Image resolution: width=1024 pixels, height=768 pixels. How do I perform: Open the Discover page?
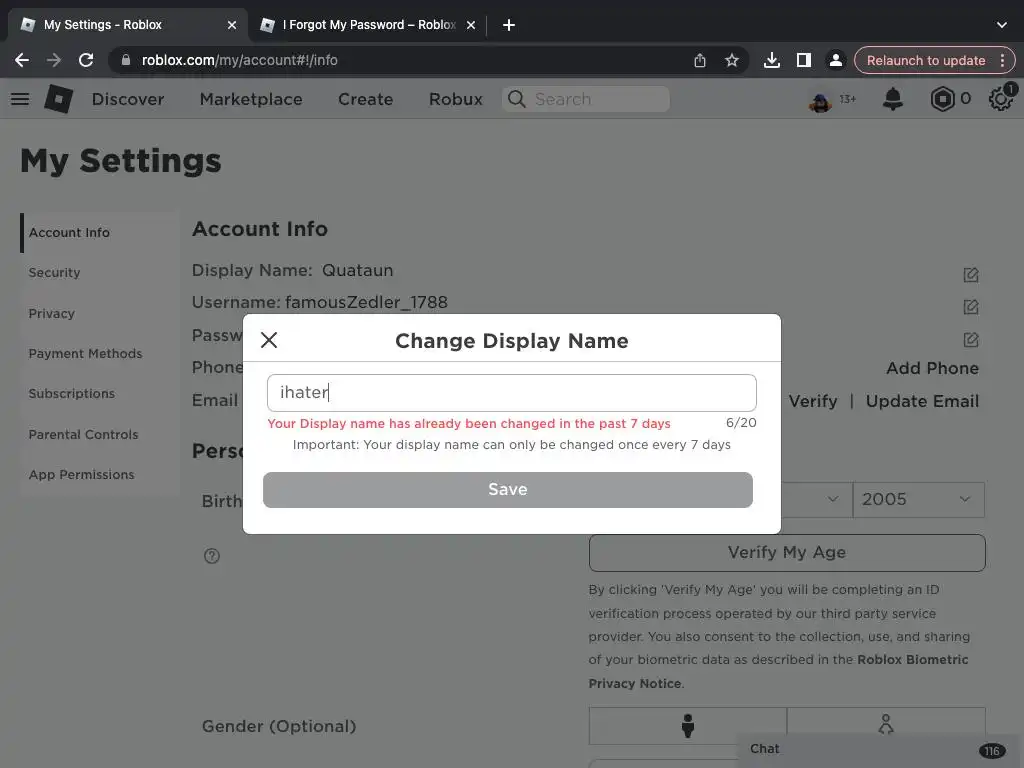(128, 99)
